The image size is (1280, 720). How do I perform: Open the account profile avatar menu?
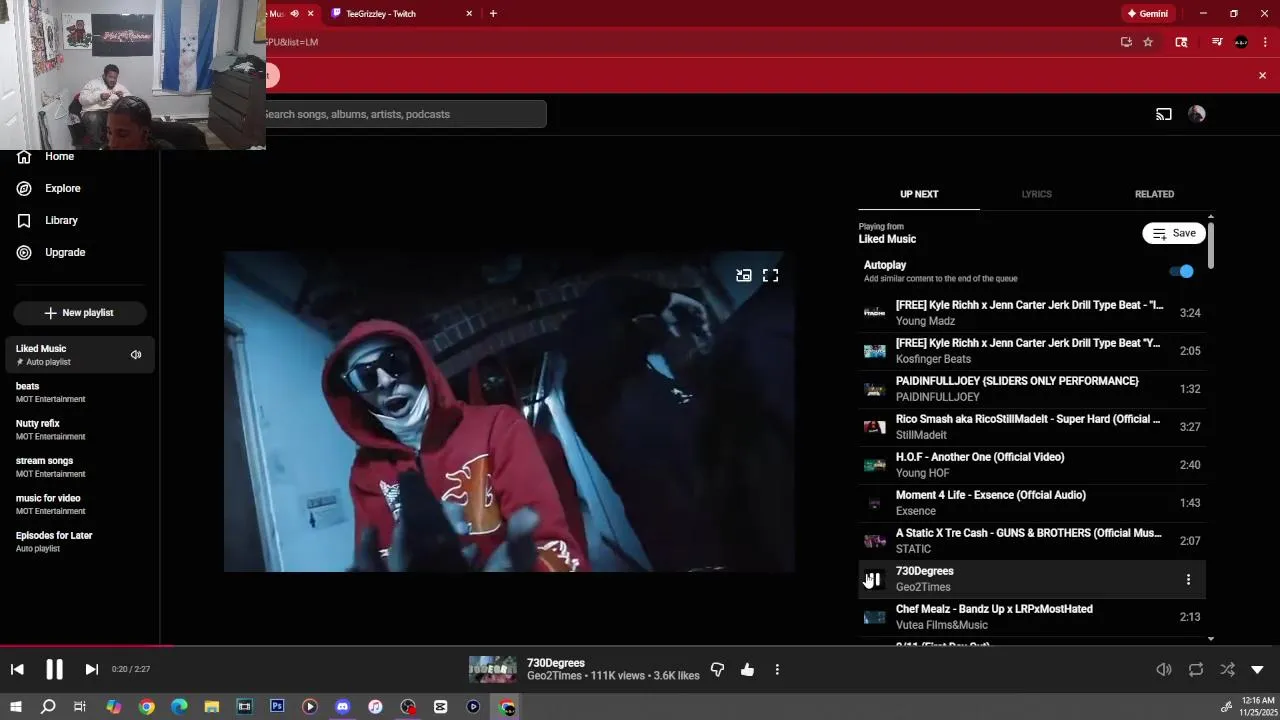click(x=1197, y=114)
